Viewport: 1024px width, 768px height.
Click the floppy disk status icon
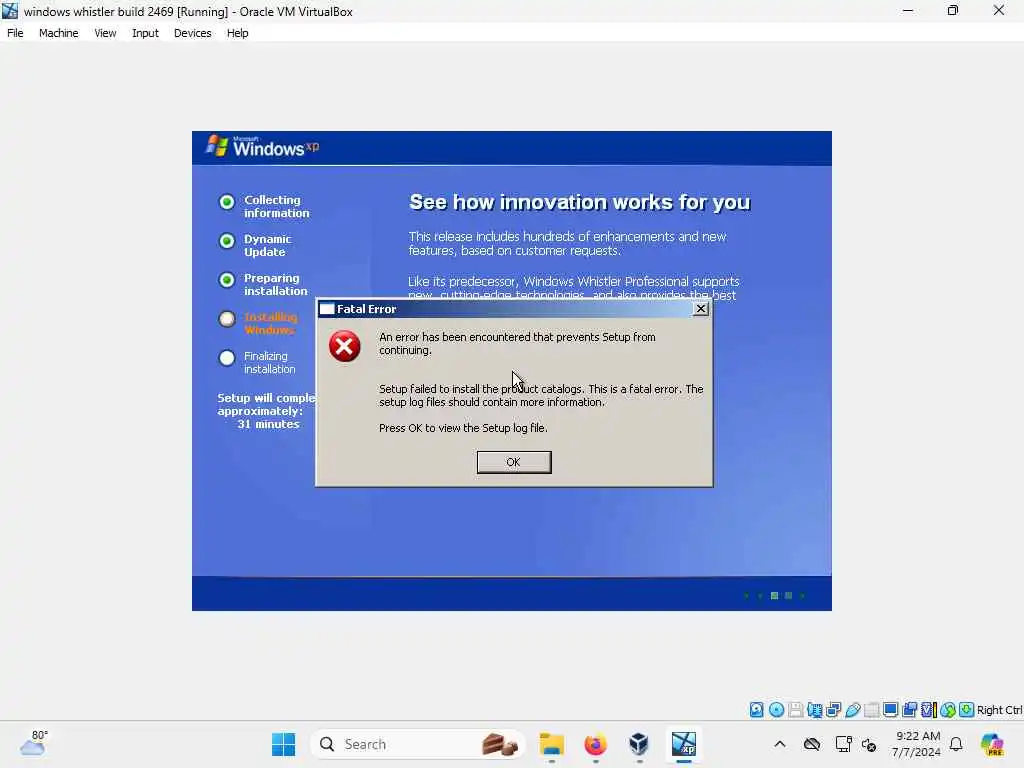(795, 709)
